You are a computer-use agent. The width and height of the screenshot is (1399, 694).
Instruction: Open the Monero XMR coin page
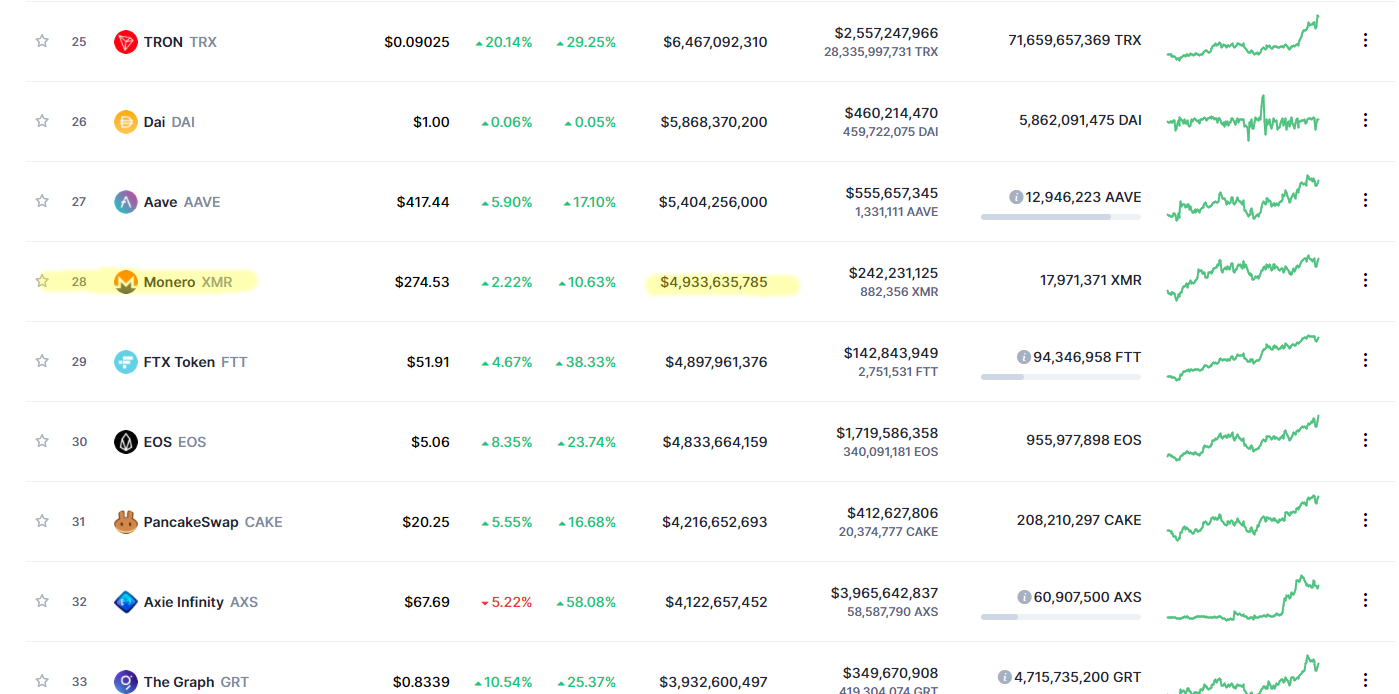[x=188, y=282]
